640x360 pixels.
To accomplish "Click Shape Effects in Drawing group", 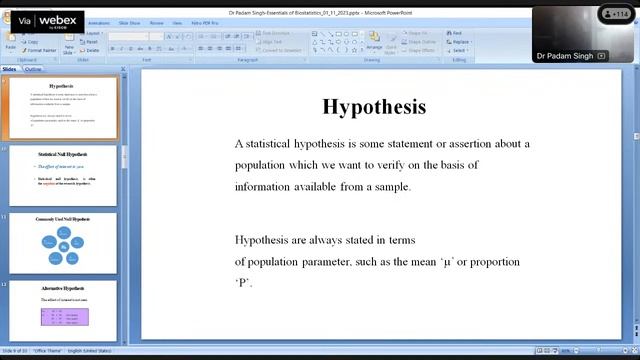I will coord(418,50).
